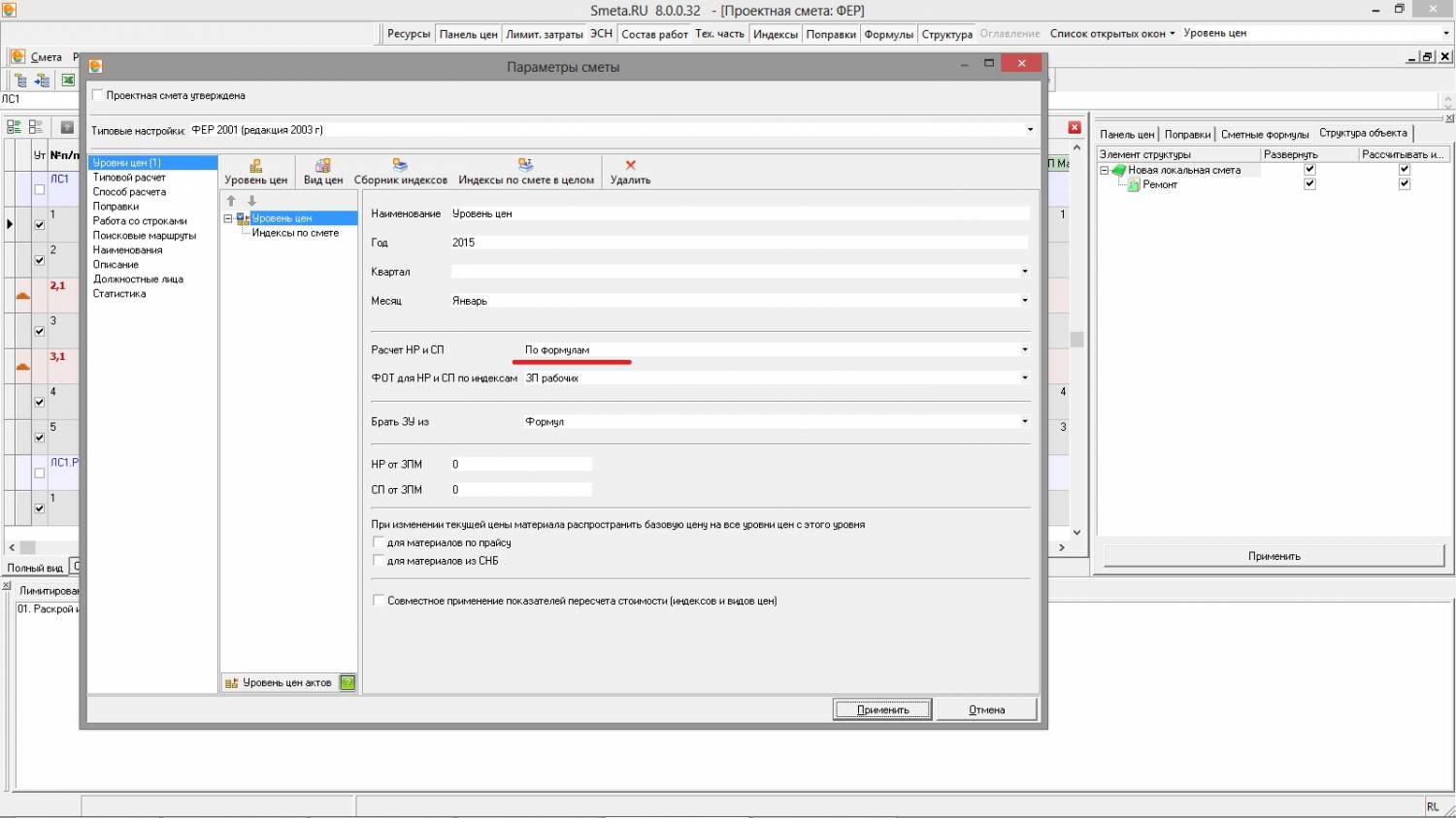Collapse the Уровень цен tree node

pos(228,218)
